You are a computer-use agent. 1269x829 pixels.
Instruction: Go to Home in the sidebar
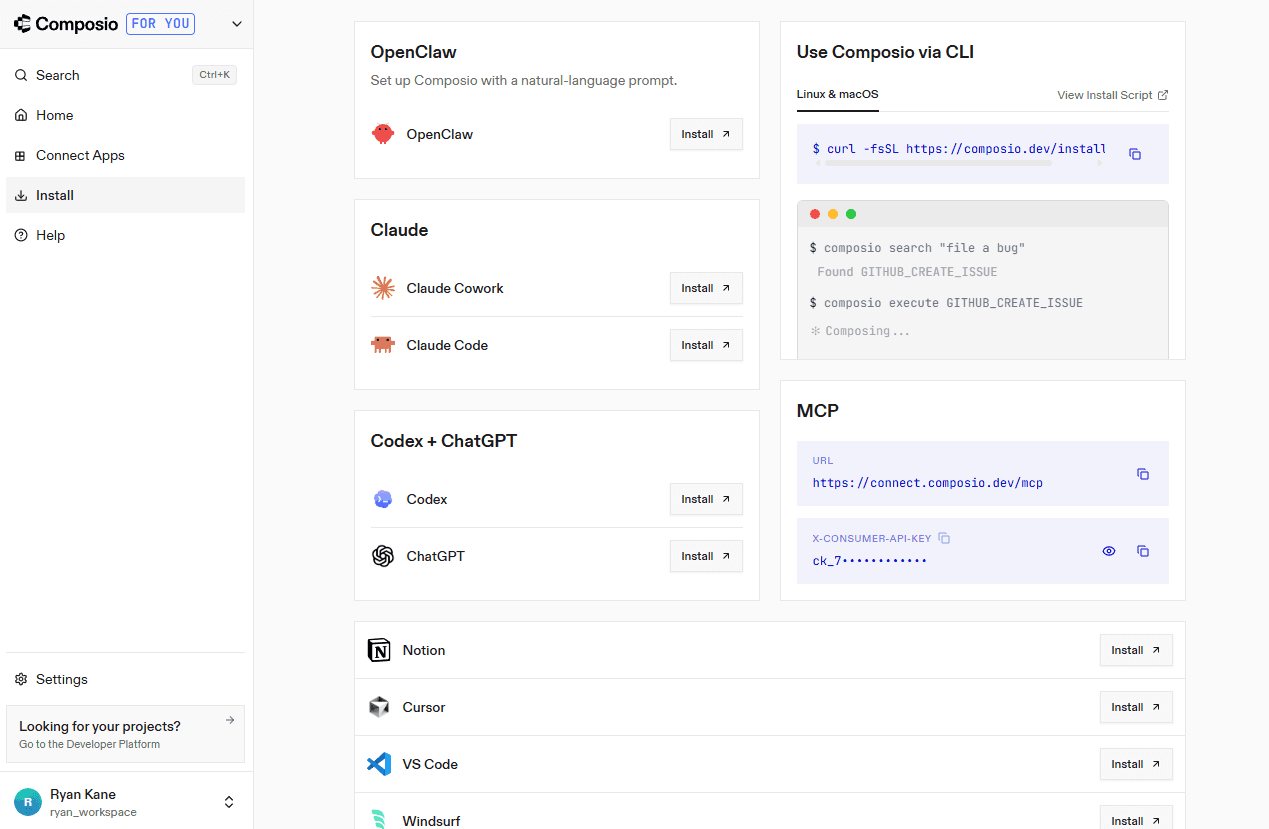[125, 115]
